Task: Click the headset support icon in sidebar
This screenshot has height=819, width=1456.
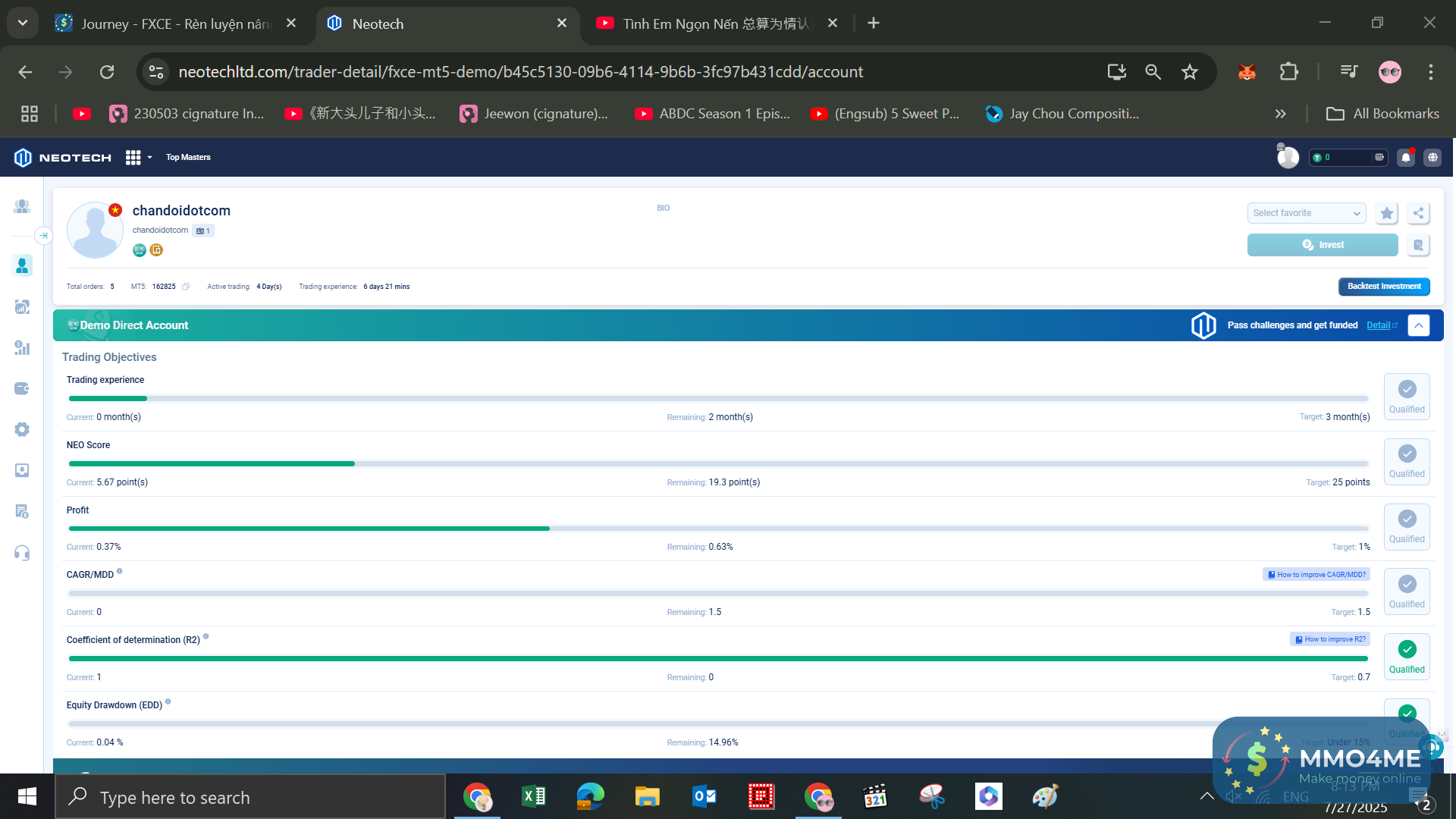Action: coord(22,553)
